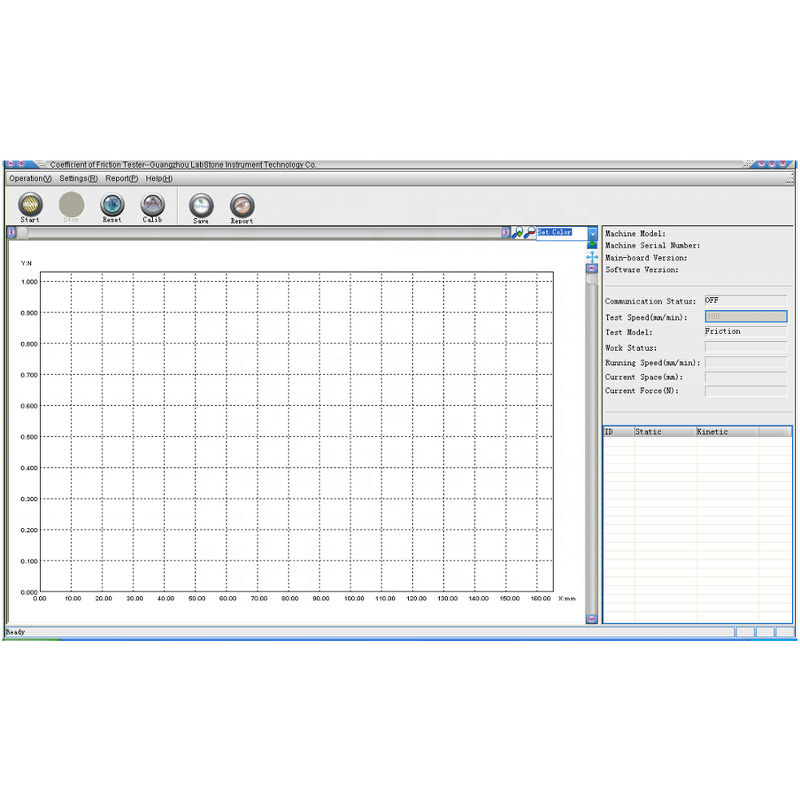Click the Test Speed input field
This screenshot has width=800, height=800.
tap(745, 316)
